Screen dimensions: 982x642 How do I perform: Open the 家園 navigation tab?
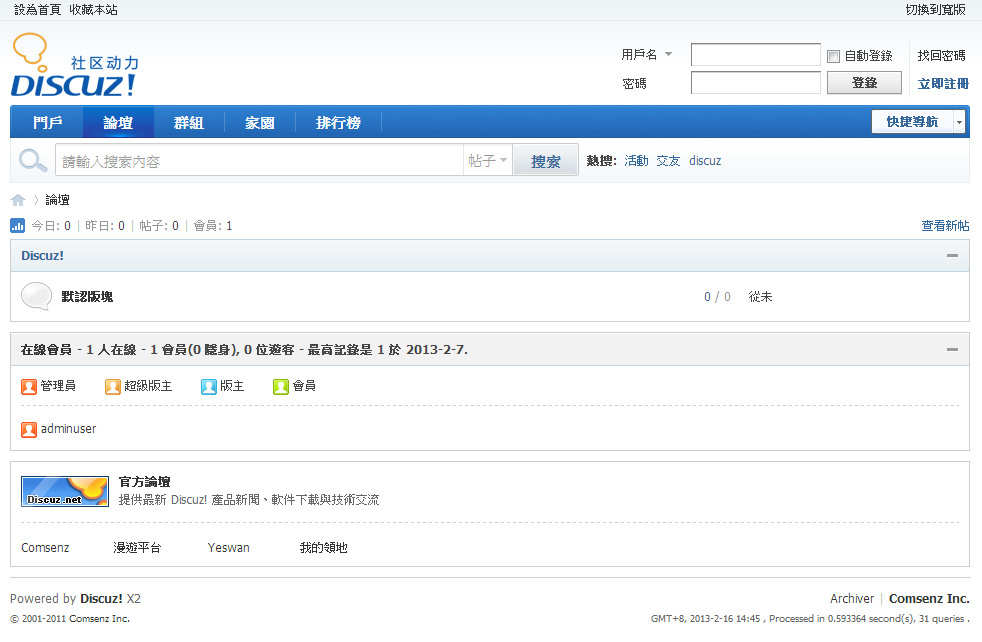tap(260, 122)
